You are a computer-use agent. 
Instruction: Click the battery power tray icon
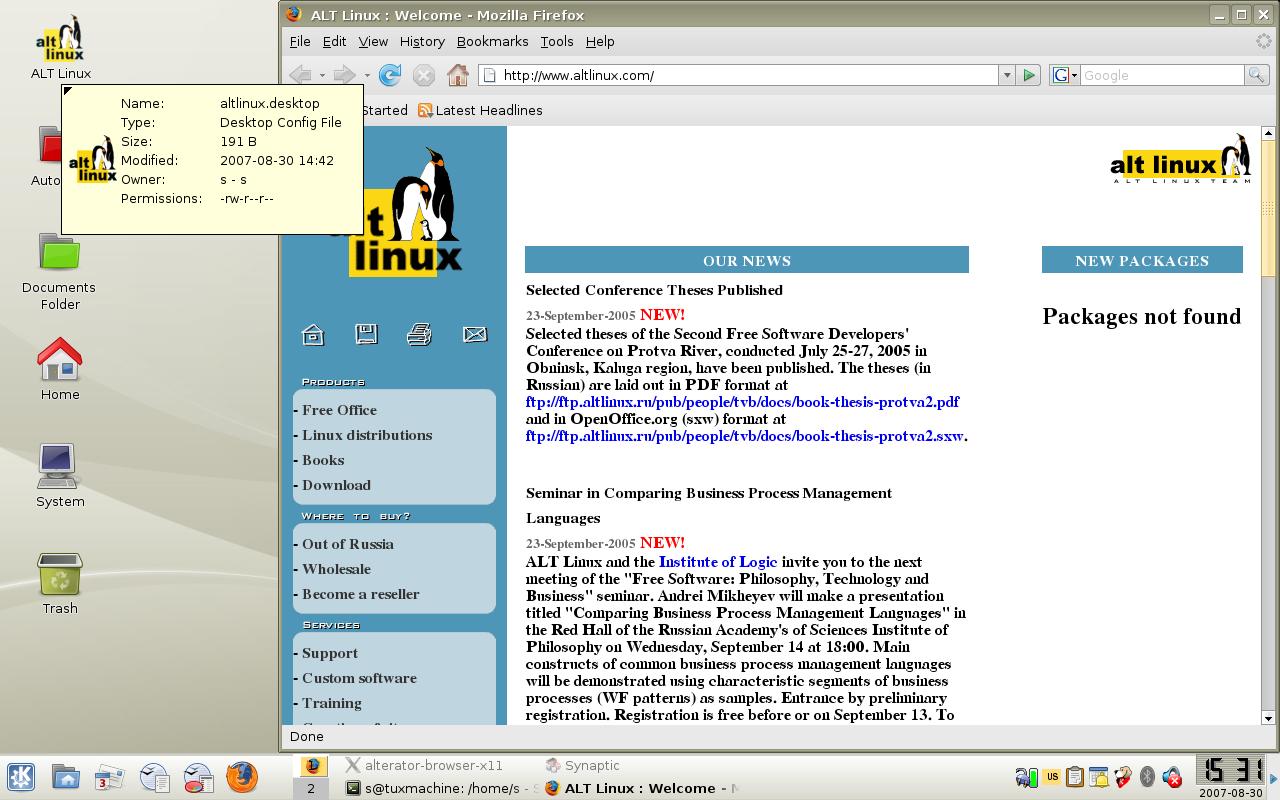1026,776
